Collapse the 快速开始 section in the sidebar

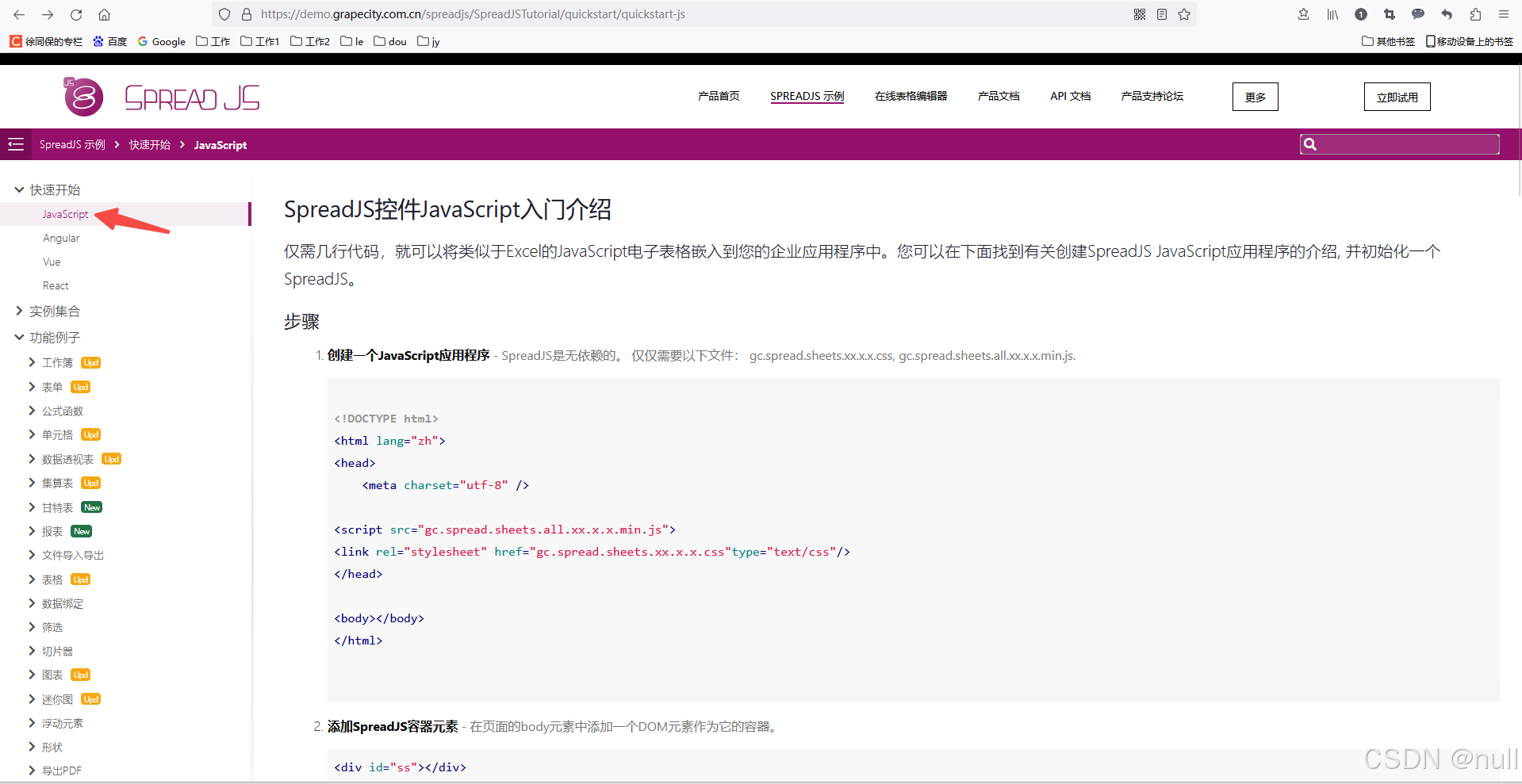[19, 189]
